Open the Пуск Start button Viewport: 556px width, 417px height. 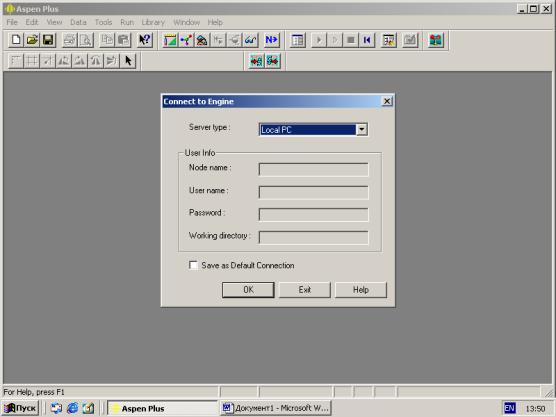[20, 408]
